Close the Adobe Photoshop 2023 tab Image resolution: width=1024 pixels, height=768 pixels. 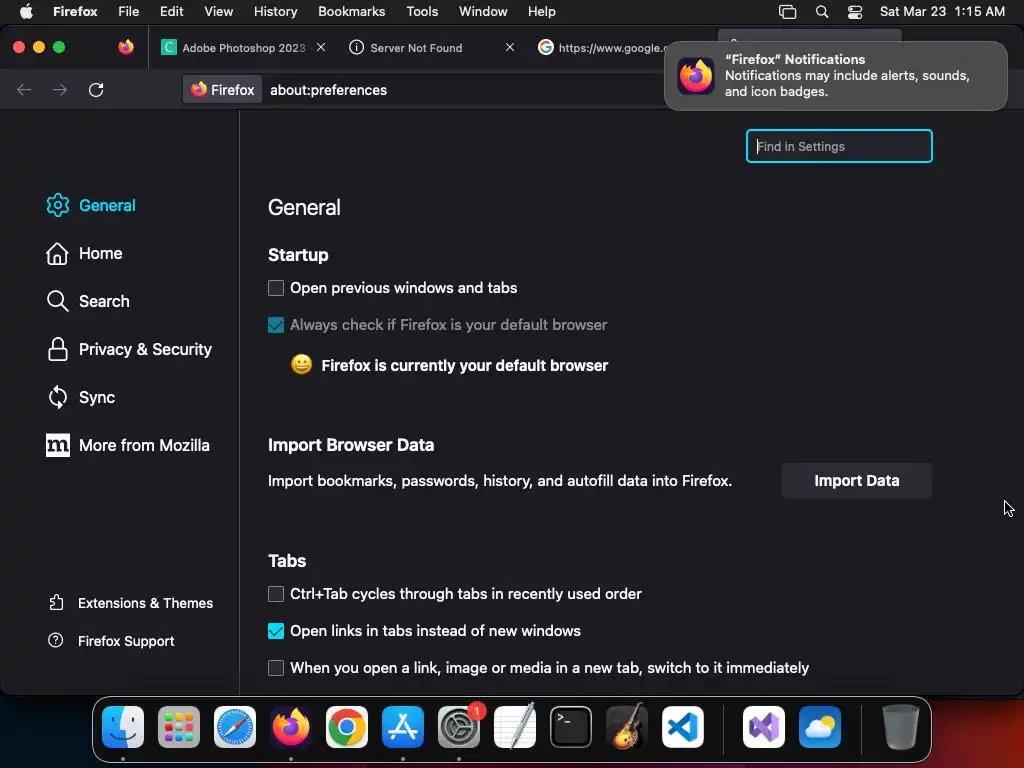pyautogui.click(x=321, y=47)
